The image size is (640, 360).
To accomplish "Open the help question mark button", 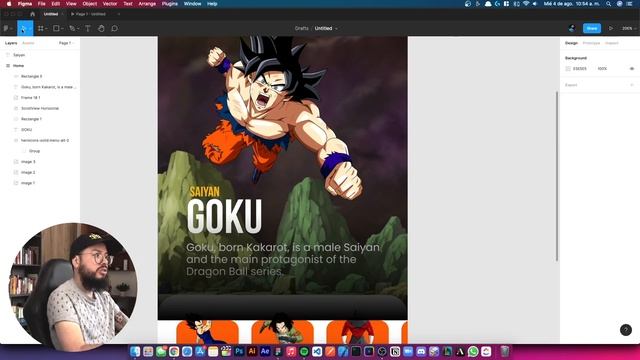I will 626,330.
